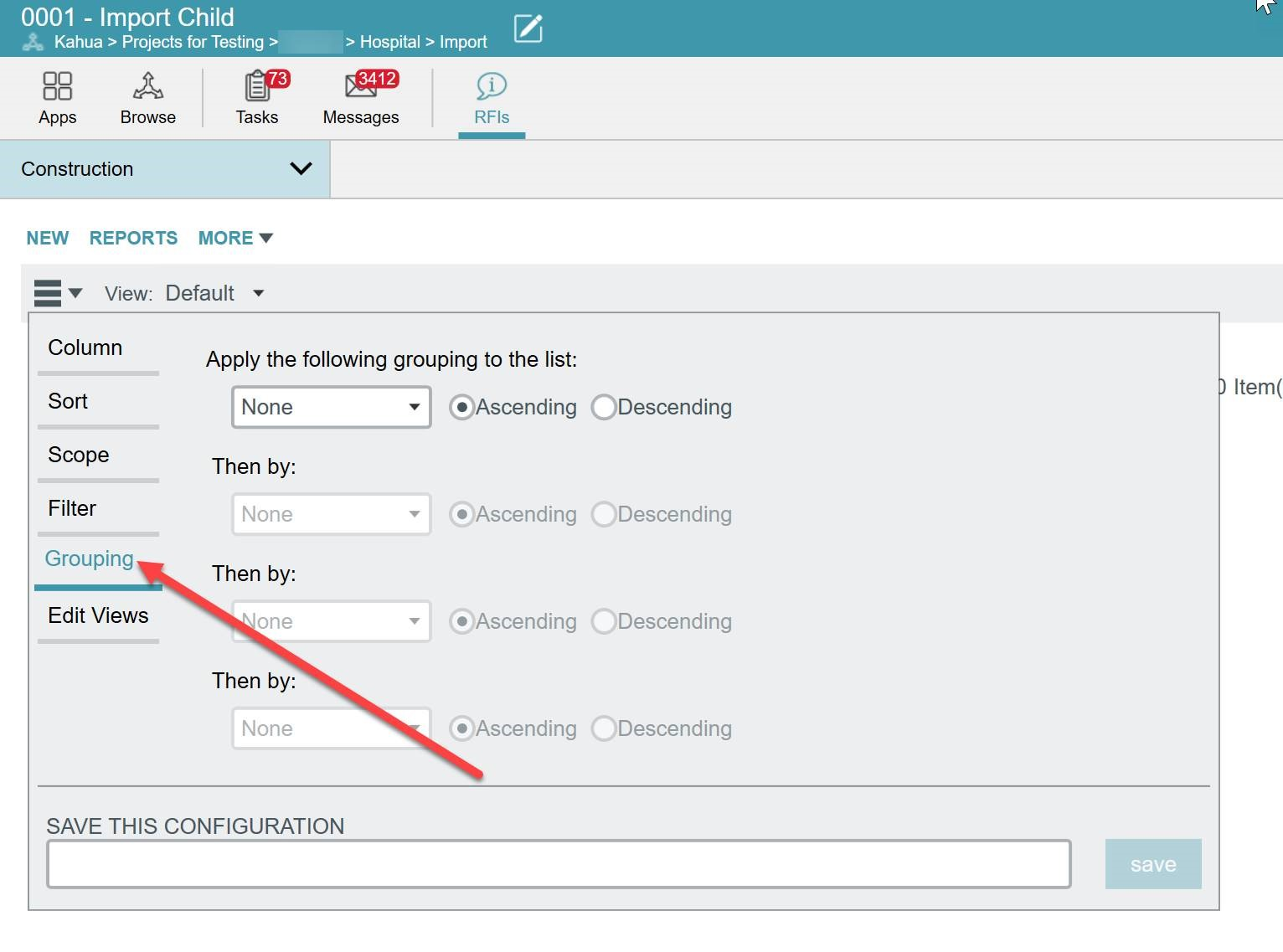This screenshot has width=1283, height=952.
Task: Click the Browse network icon
Action: click(147, 86)
